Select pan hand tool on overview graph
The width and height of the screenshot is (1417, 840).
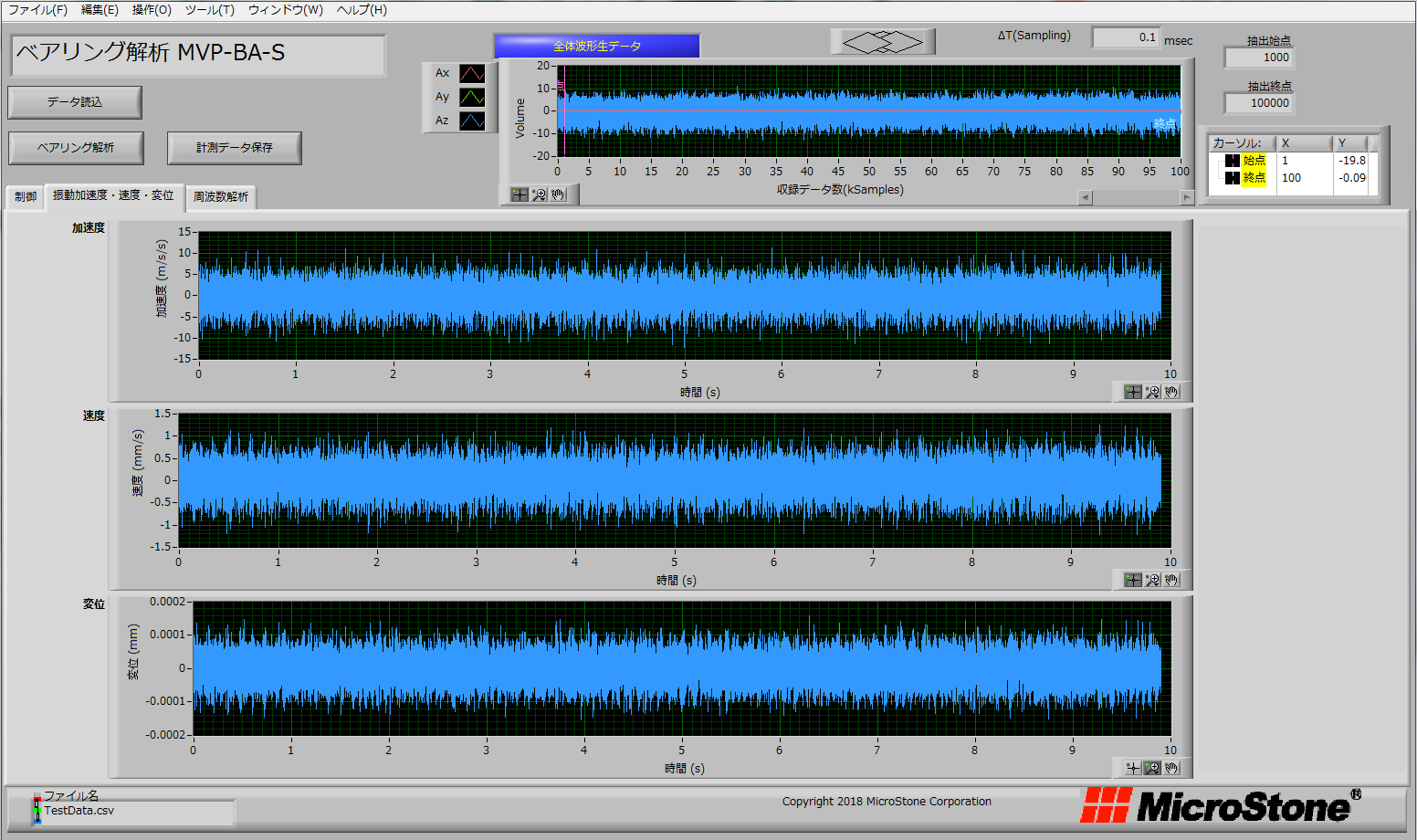click(558, 194)
